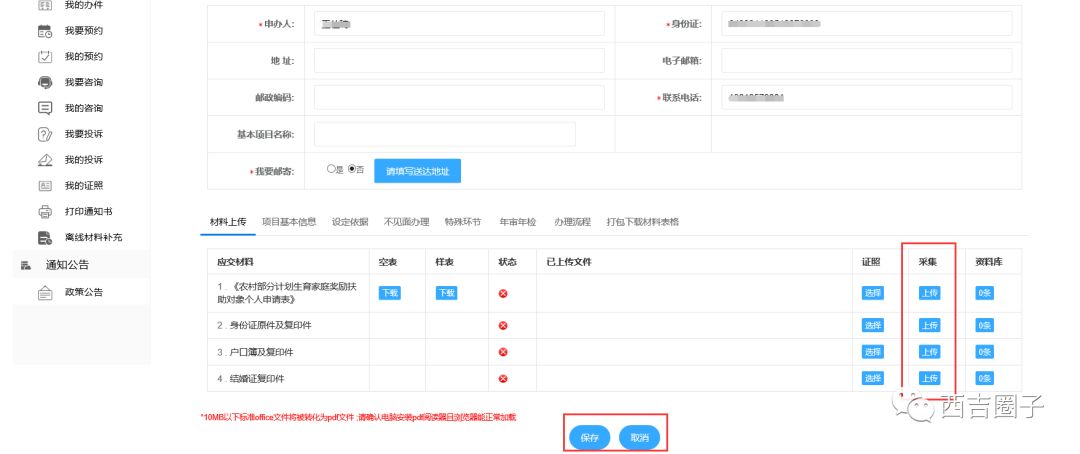Switch to 材料上传 tab
The width and height of the screenshot is (1080, 454).
coord(227,222)
